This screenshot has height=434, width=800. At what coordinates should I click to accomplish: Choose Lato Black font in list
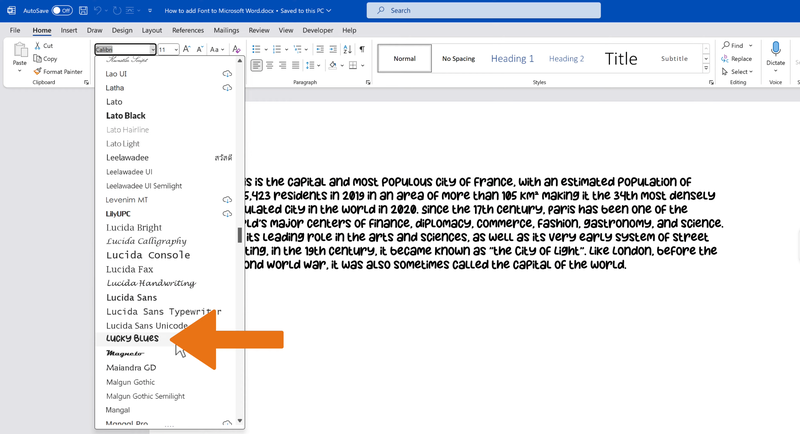click(126, 116)
